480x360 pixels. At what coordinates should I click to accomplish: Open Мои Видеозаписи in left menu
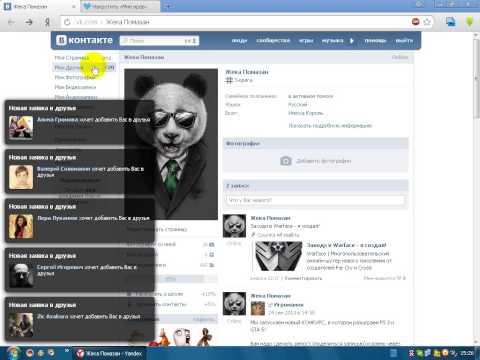click(x=75, y=87)
